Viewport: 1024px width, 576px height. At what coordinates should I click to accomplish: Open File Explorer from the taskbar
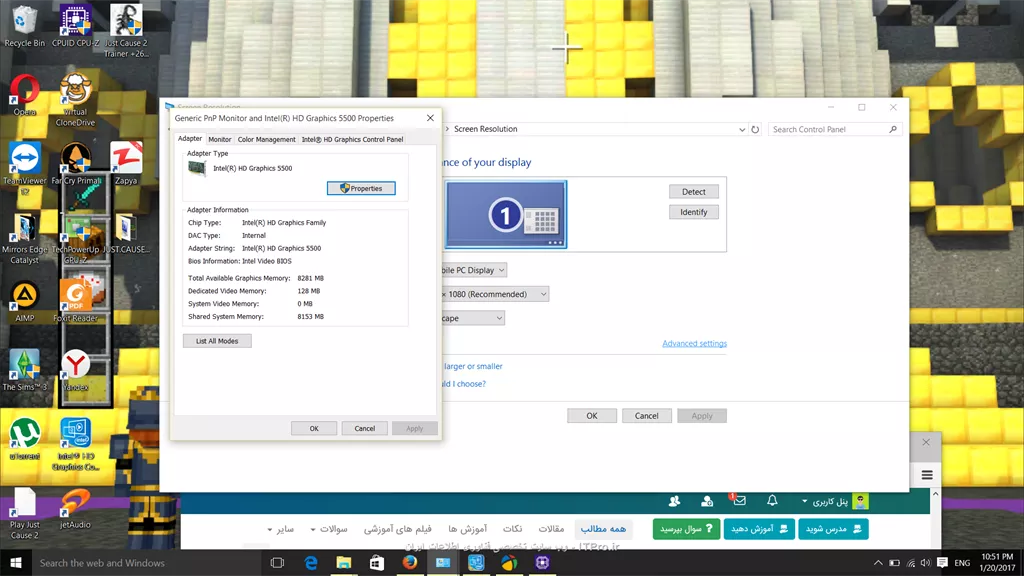click(x=344, y=562)
